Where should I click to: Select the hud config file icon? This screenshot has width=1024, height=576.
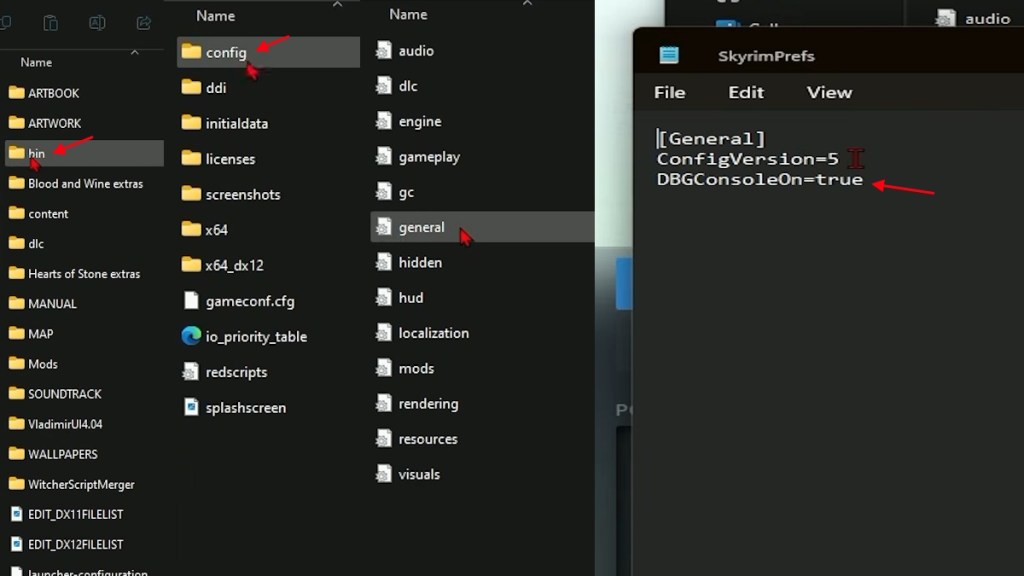pos(384,297)
